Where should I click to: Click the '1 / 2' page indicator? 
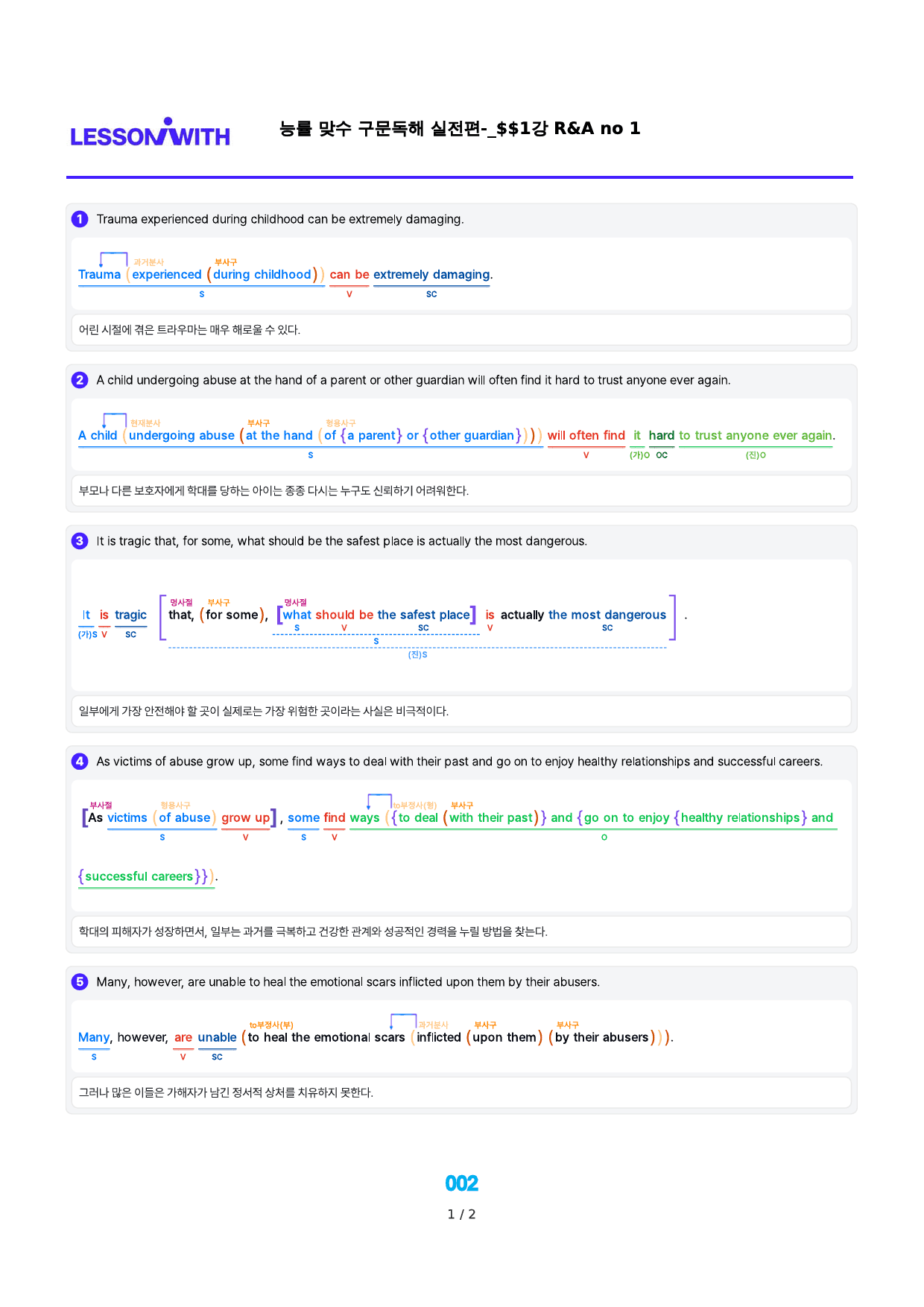click(461, 1215)
